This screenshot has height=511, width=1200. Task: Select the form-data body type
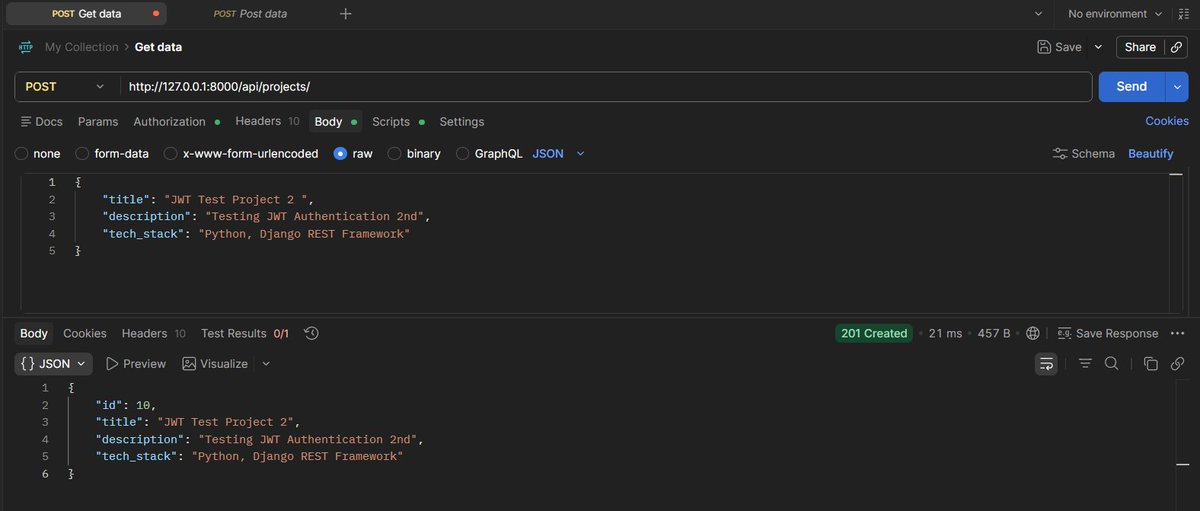[82, 154]
